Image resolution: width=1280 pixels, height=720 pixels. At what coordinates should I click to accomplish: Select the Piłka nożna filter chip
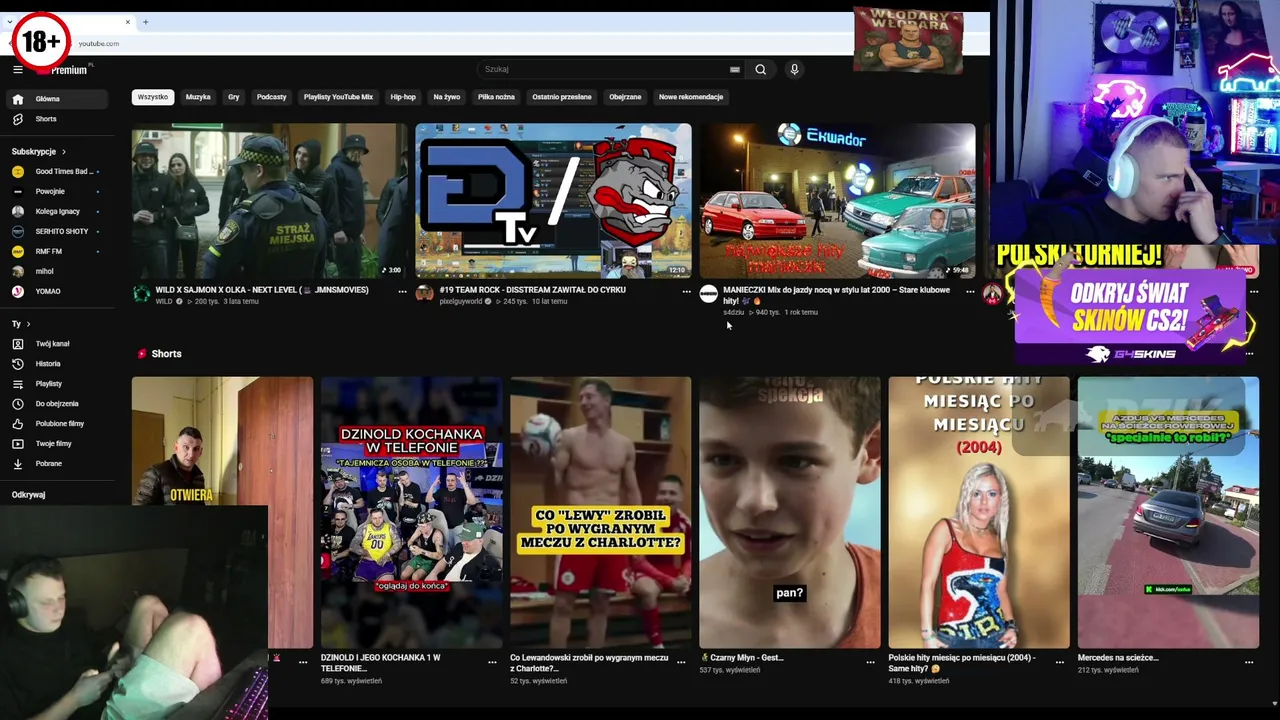pyautogui.click(x=496, y=97)
